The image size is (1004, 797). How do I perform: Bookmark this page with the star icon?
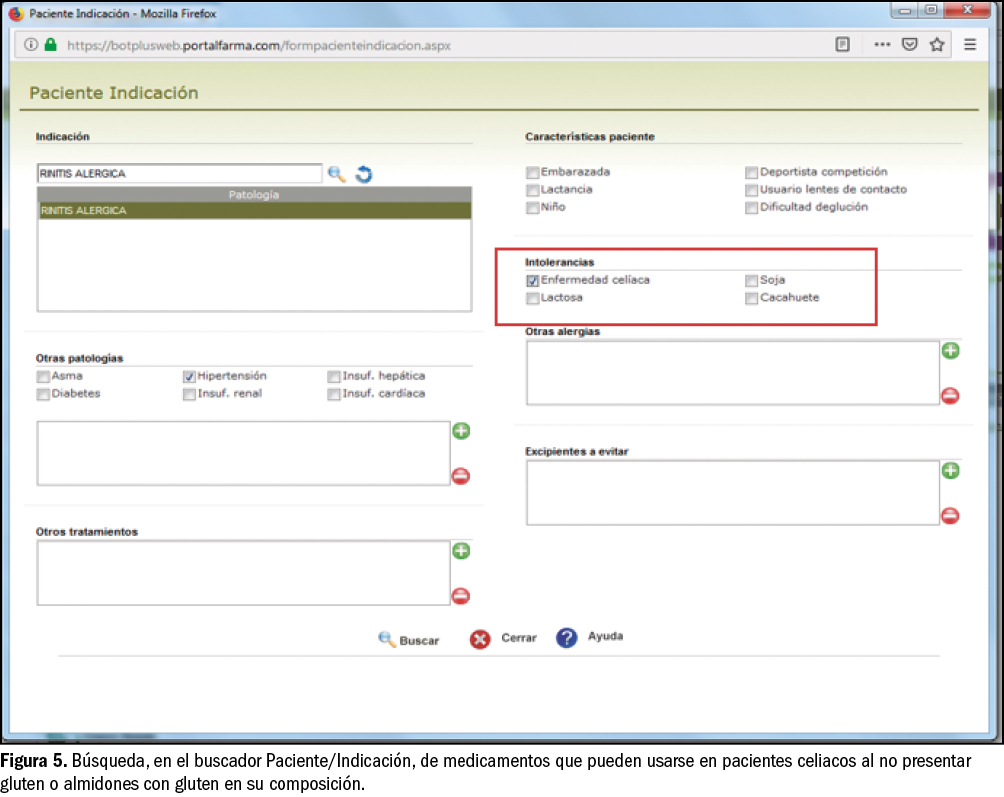(937, 45)
